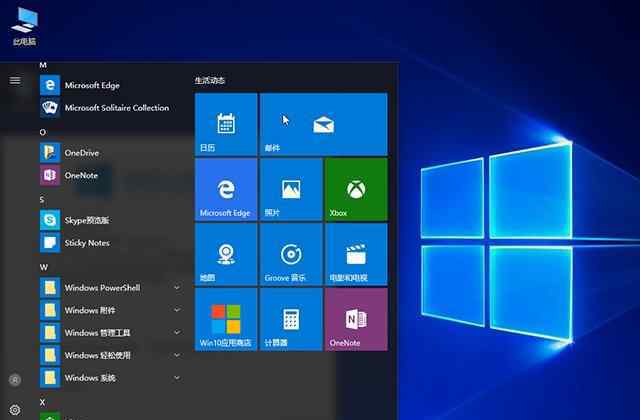Open the user account icon

[x=15, y=380]
